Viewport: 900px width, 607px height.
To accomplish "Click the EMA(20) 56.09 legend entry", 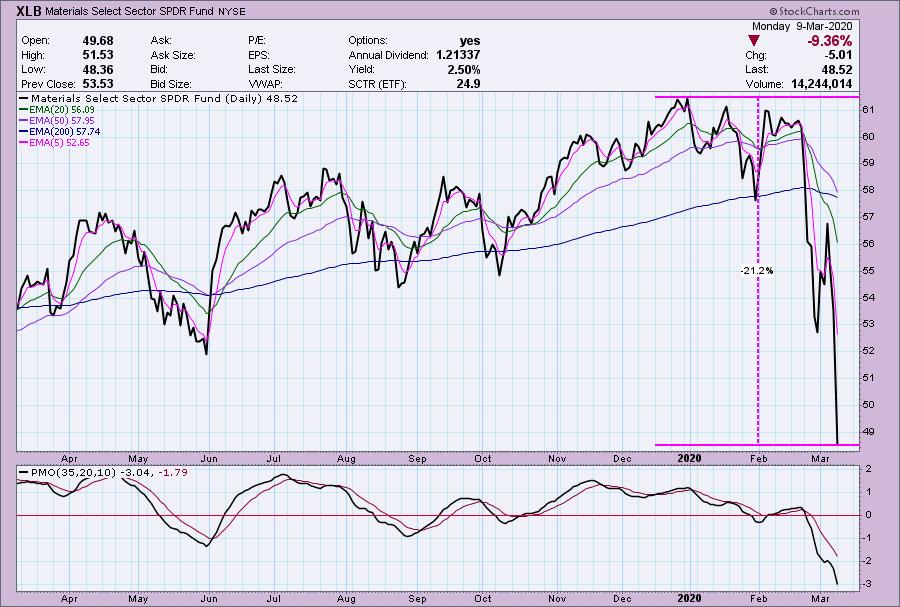I will tap(57, 110).
